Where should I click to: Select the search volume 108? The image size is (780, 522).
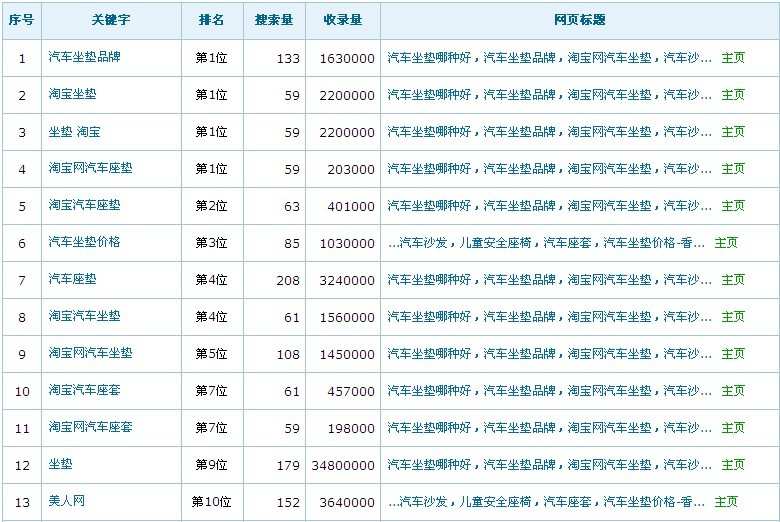click(x=288, y=355)
